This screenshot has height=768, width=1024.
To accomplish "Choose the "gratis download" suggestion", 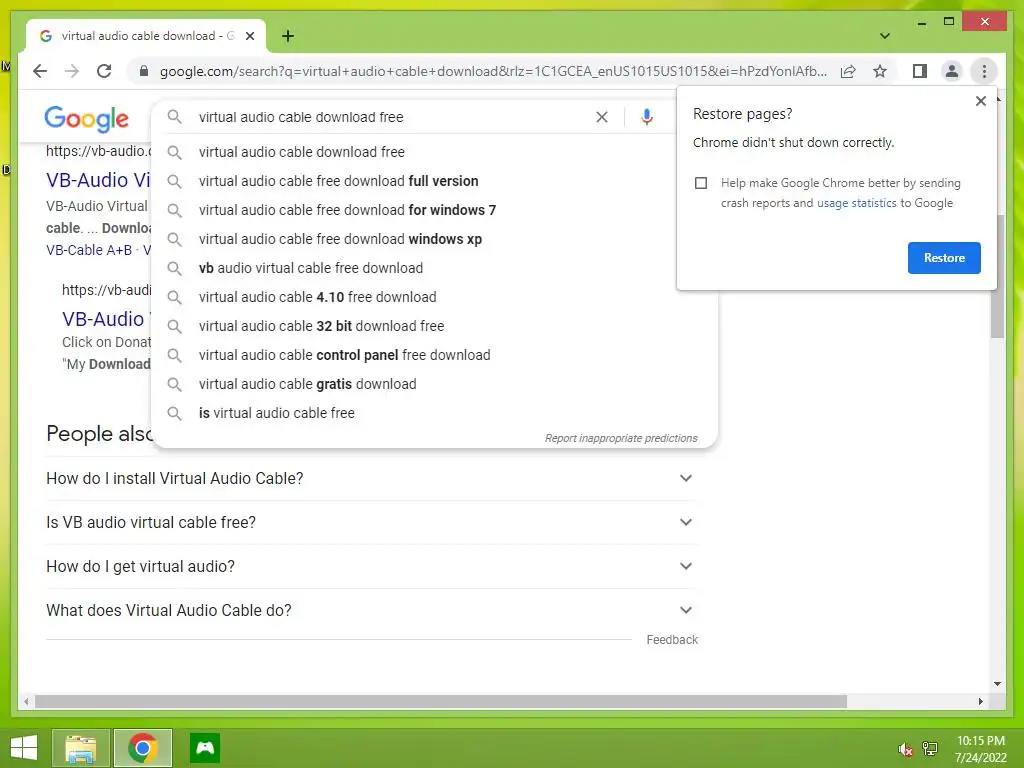I will pos(434,384).
